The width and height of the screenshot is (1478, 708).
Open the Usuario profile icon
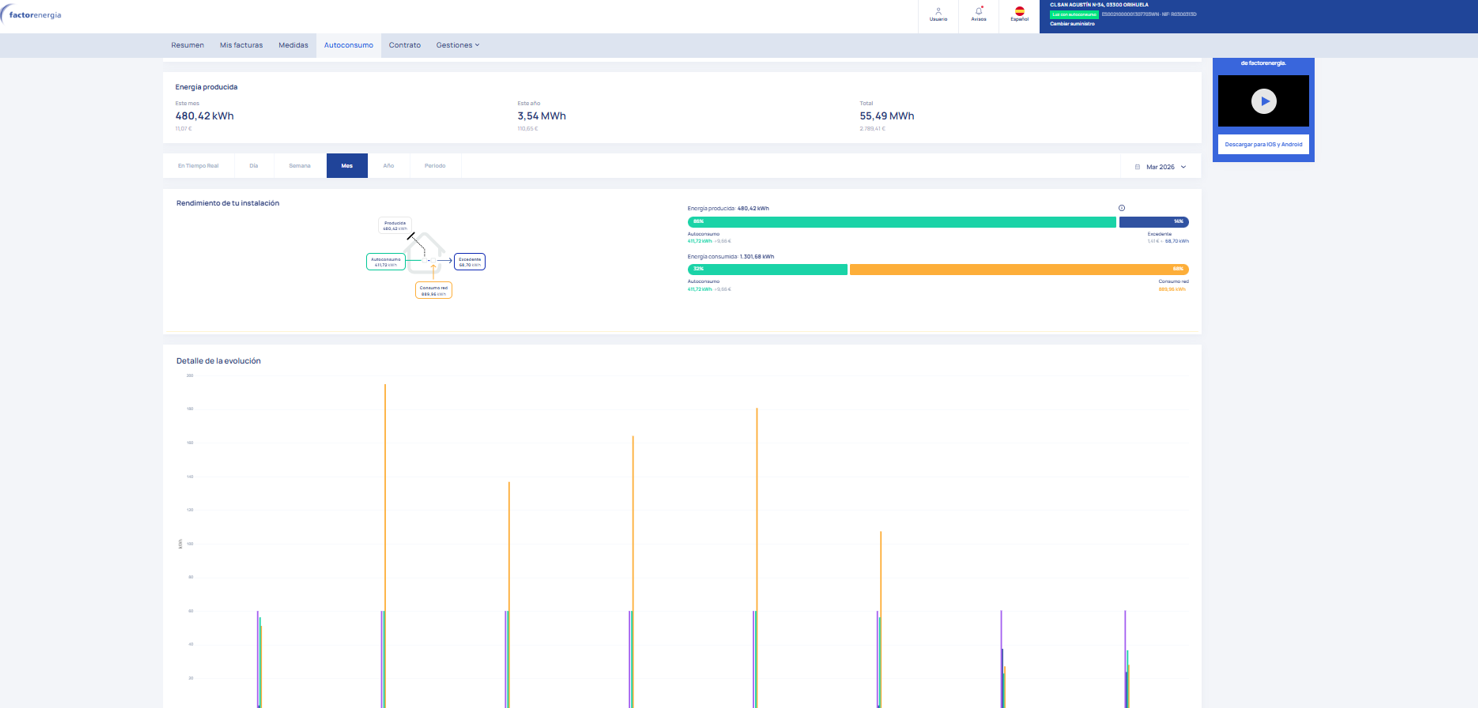coord(938,13)
